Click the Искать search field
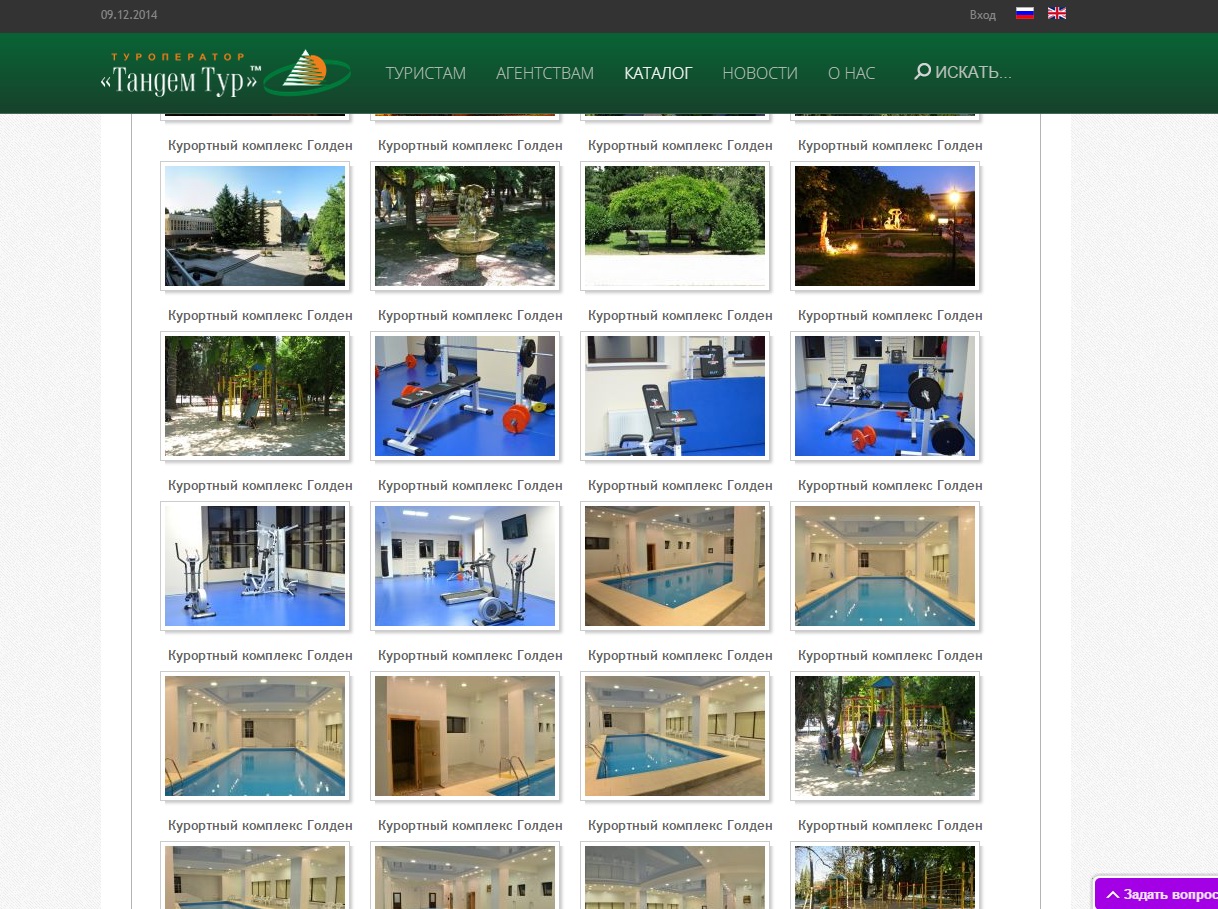The width and height of the screenshot is (1218, 909). 974,72
